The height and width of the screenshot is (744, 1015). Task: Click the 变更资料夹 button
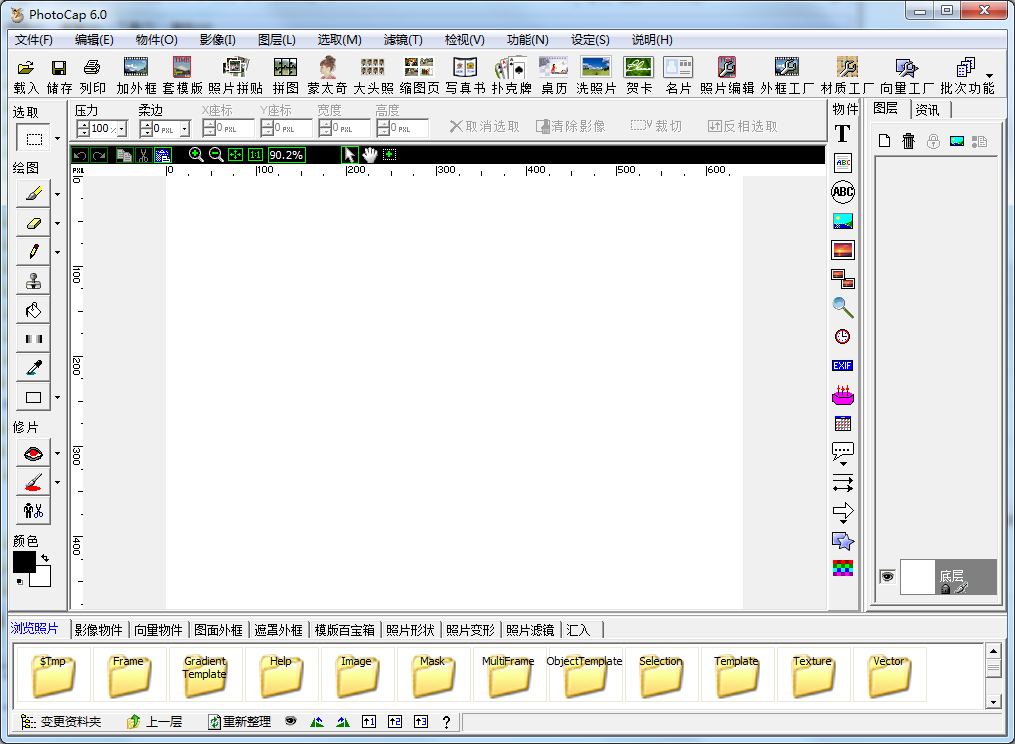62,721
